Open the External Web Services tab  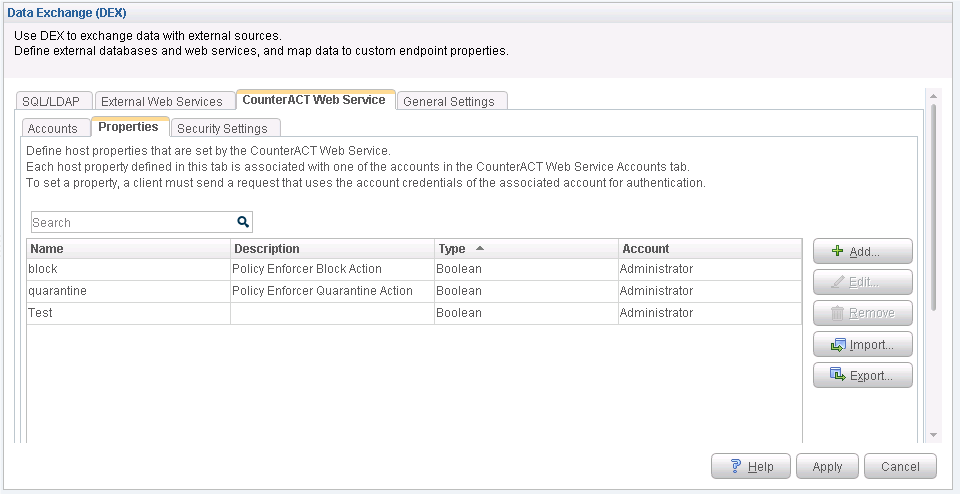[x=162, y=101]
